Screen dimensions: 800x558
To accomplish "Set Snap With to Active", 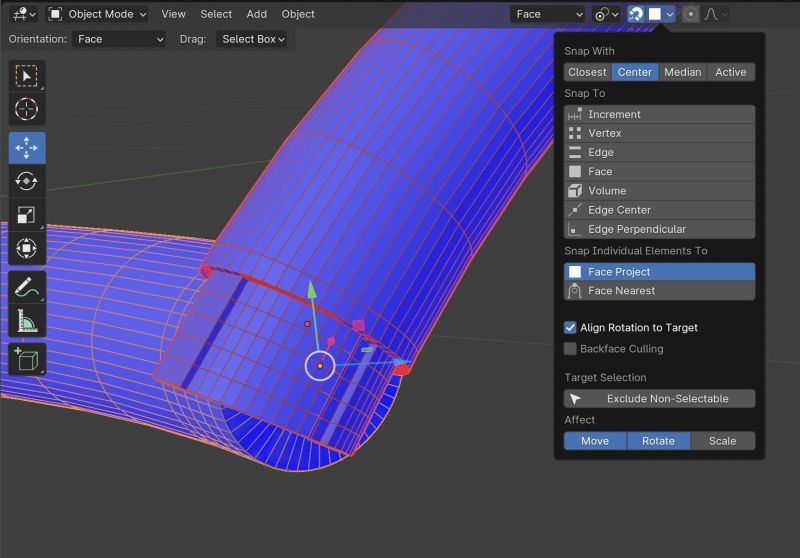I will coord(731,72).
